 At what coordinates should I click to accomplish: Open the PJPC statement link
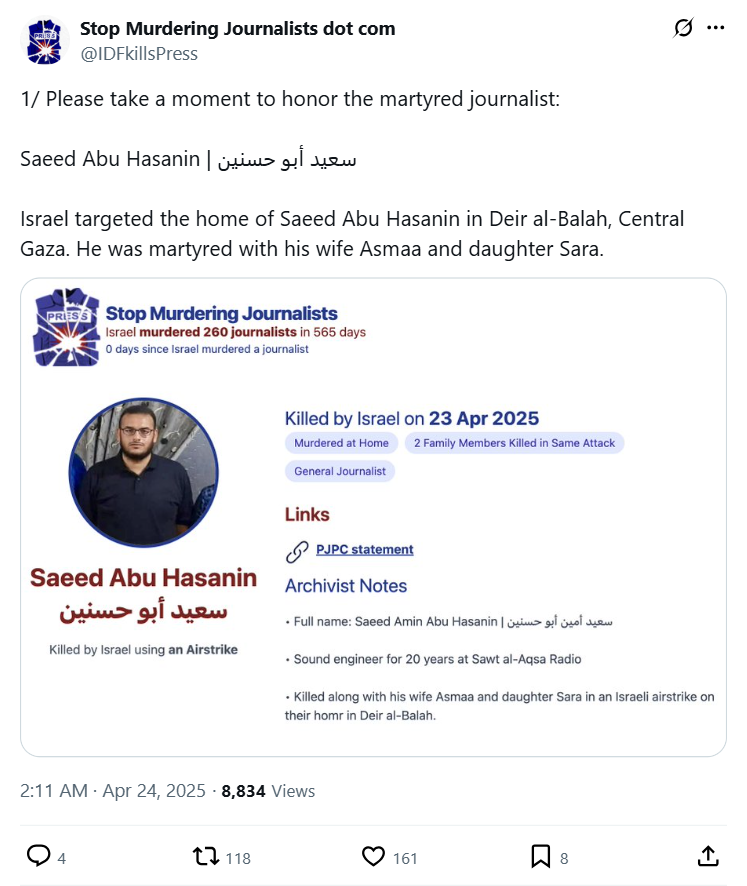tap(364, 549)
